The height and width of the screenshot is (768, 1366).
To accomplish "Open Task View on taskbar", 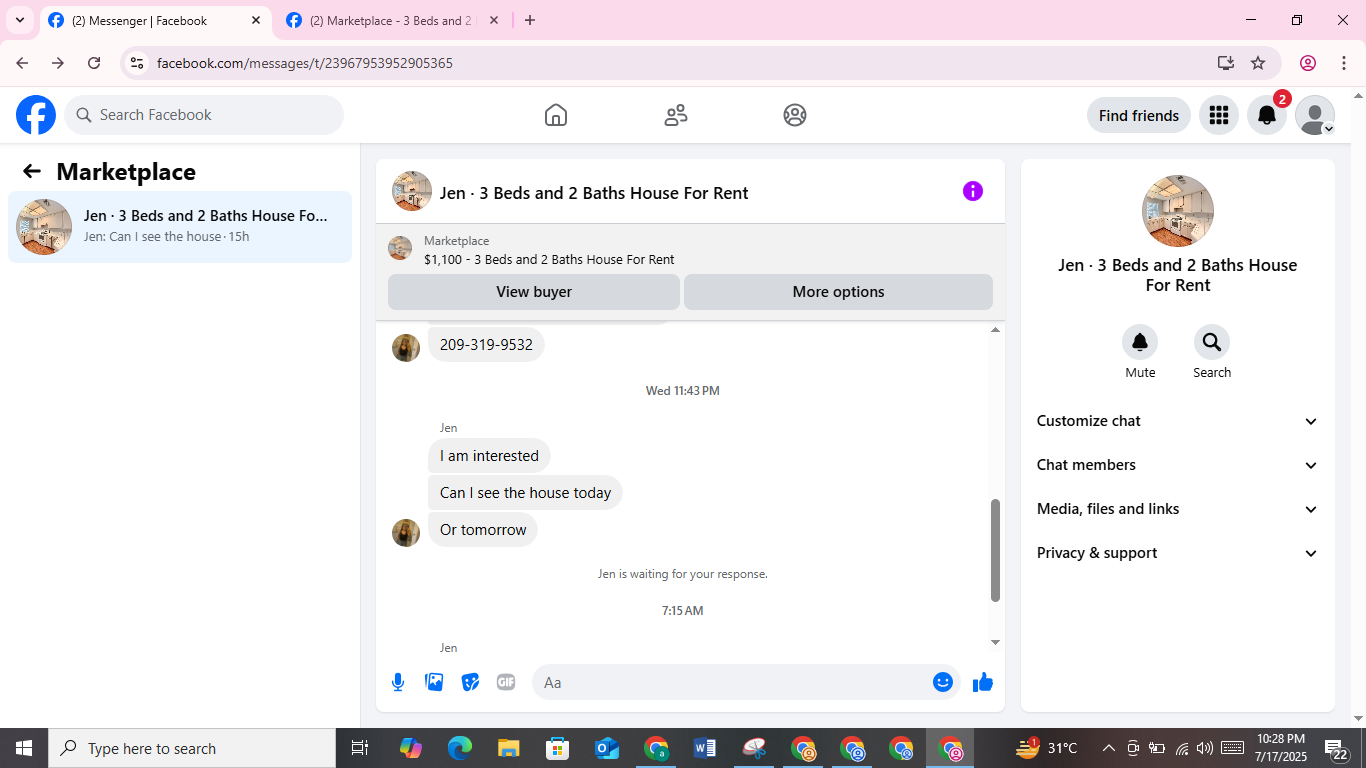I will pos(360,748).
